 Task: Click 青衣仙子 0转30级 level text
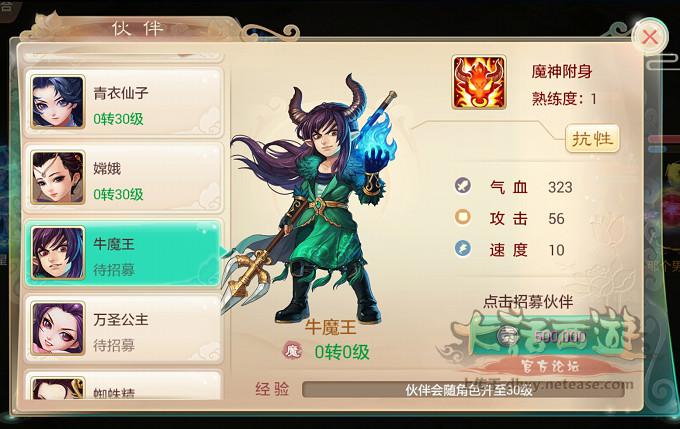118,118
